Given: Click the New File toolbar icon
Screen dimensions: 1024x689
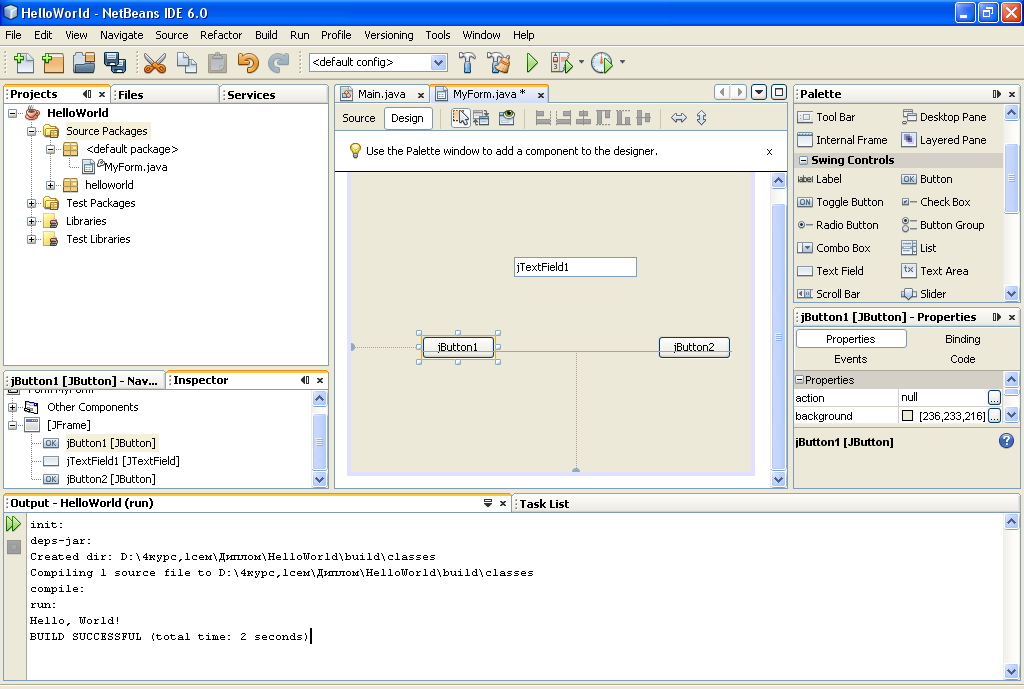Looking at the screenshot, I should click(24, 62).
